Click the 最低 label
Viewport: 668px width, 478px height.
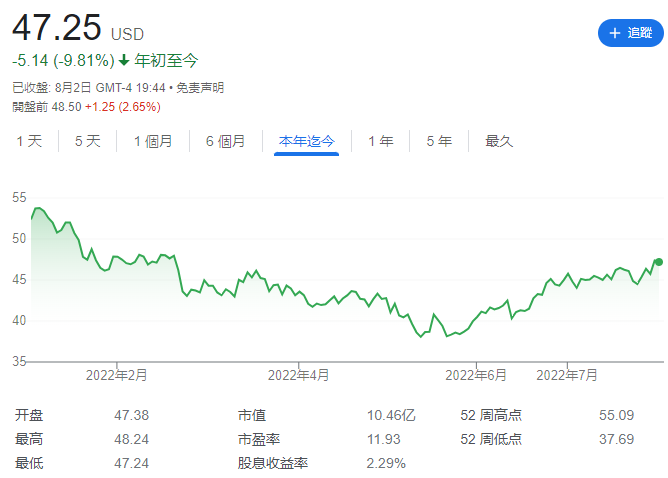29,463
